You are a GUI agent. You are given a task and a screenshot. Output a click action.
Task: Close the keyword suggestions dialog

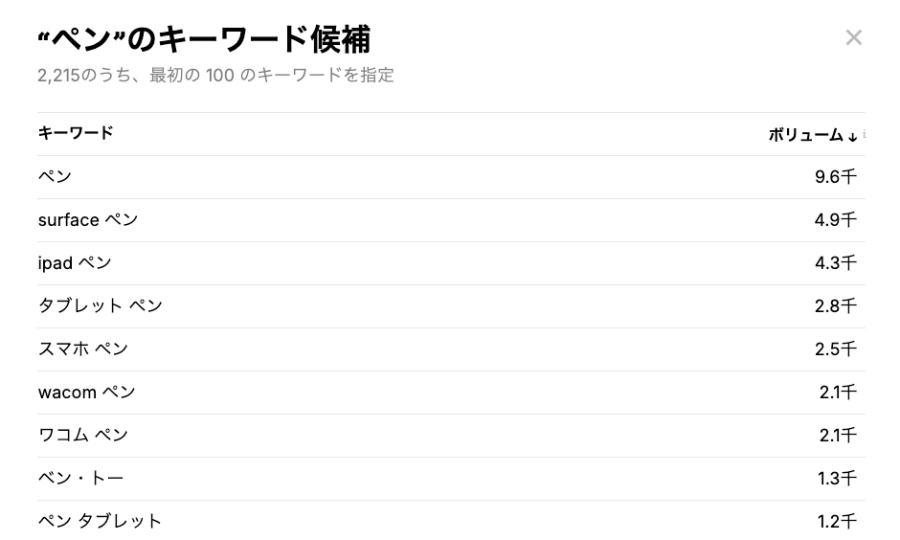click(854, 38)
